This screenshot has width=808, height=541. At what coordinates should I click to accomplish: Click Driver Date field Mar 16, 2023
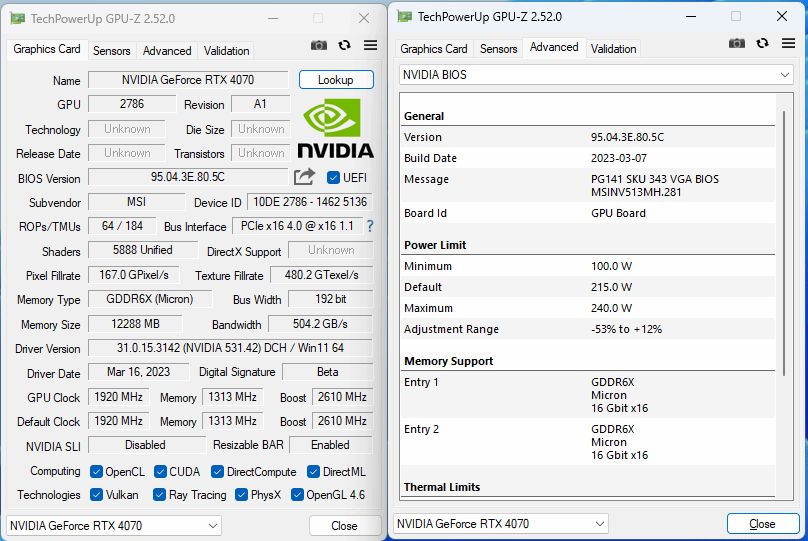(139, 371)
